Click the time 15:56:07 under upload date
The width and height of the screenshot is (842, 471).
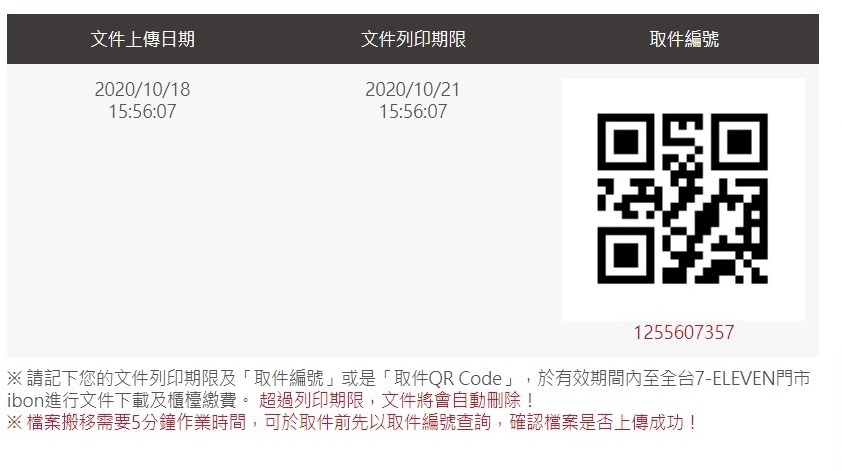pos(142,112)
